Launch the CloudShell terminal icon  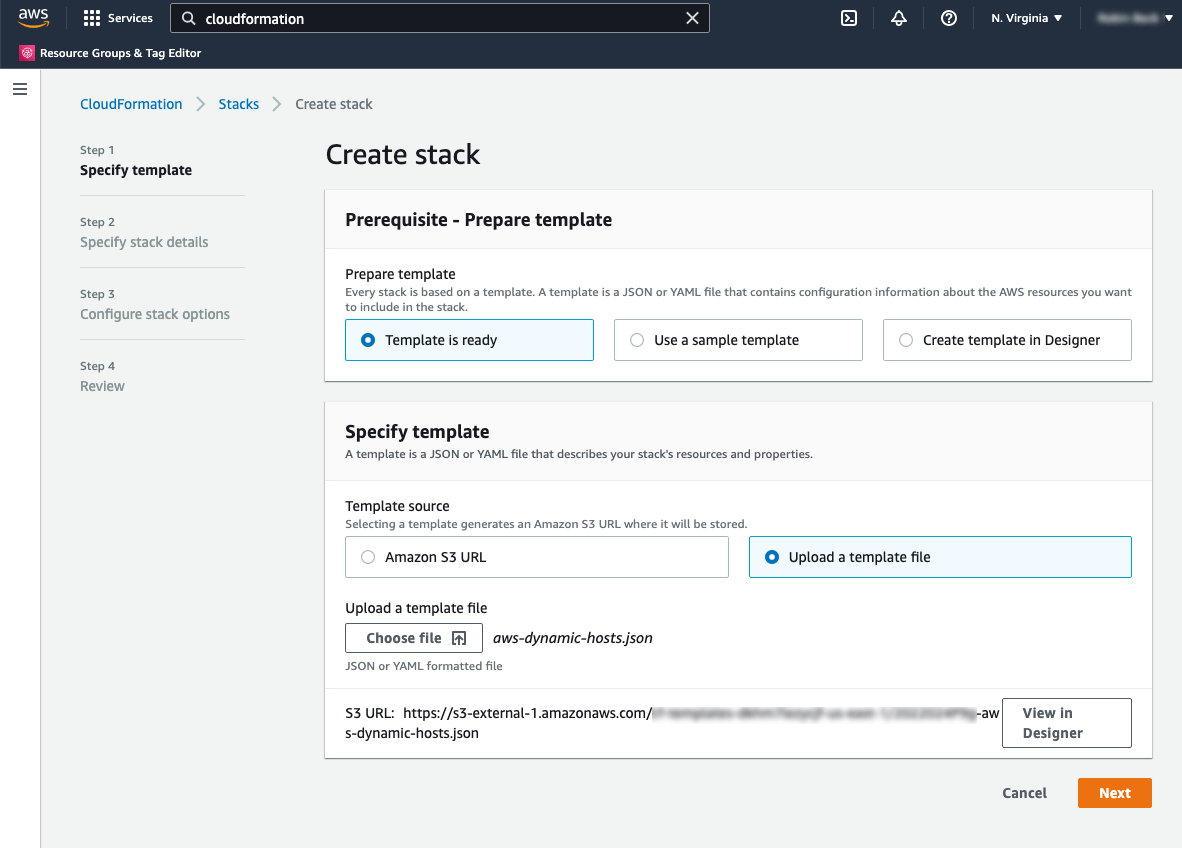tap(849, 18)
